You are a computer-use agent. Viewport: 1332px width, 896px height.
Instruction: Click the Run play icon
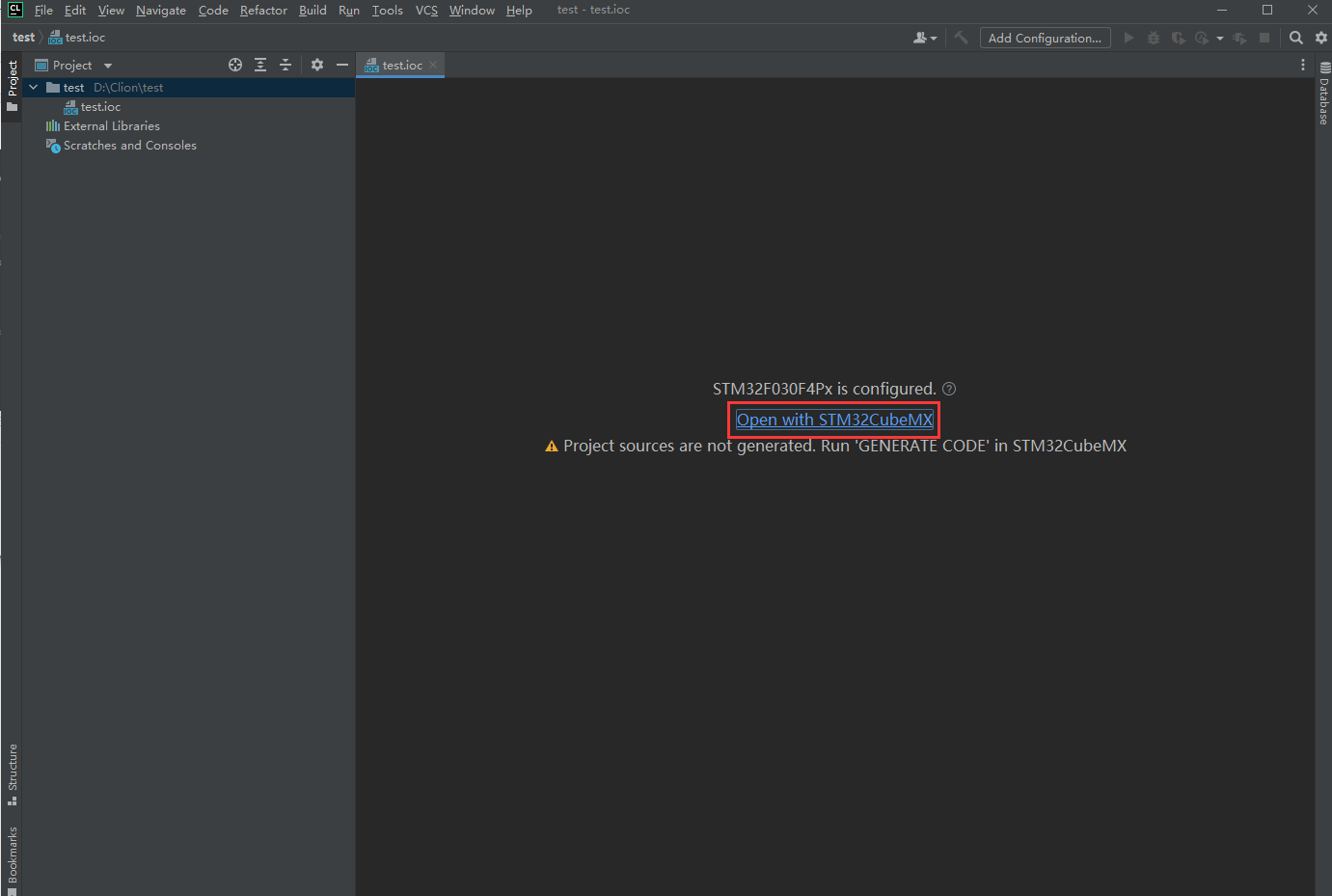tap(1128, 38)
